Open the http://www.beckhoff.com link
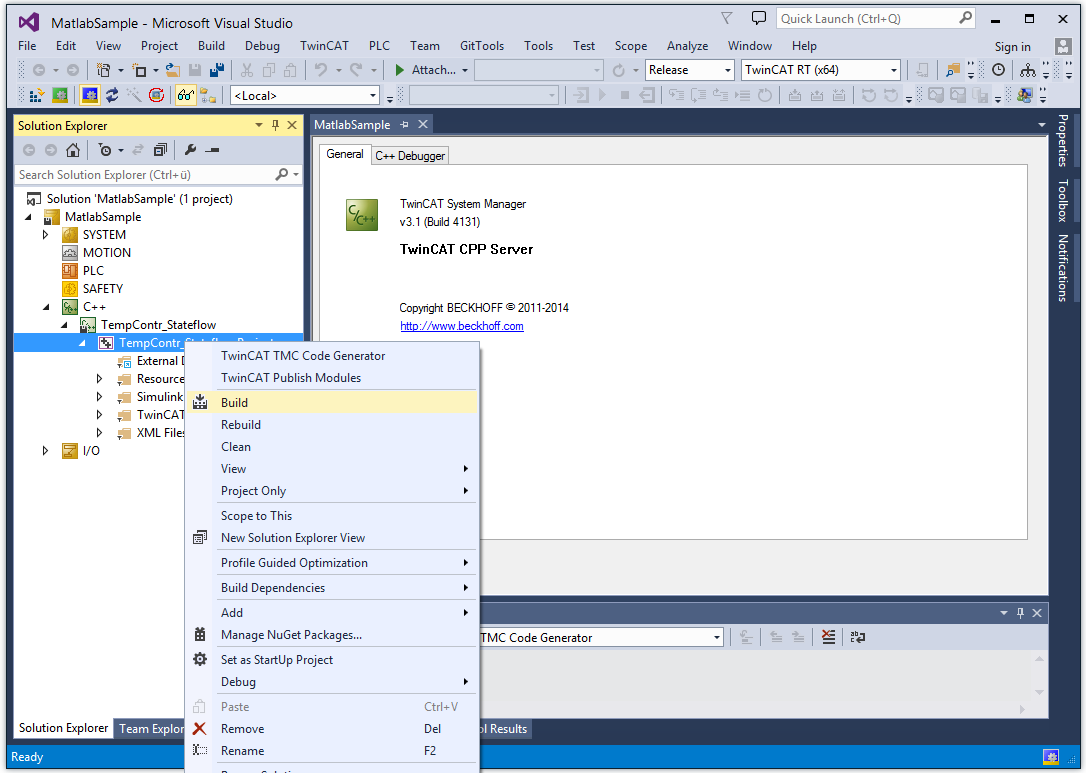 (x=462, y=326)
